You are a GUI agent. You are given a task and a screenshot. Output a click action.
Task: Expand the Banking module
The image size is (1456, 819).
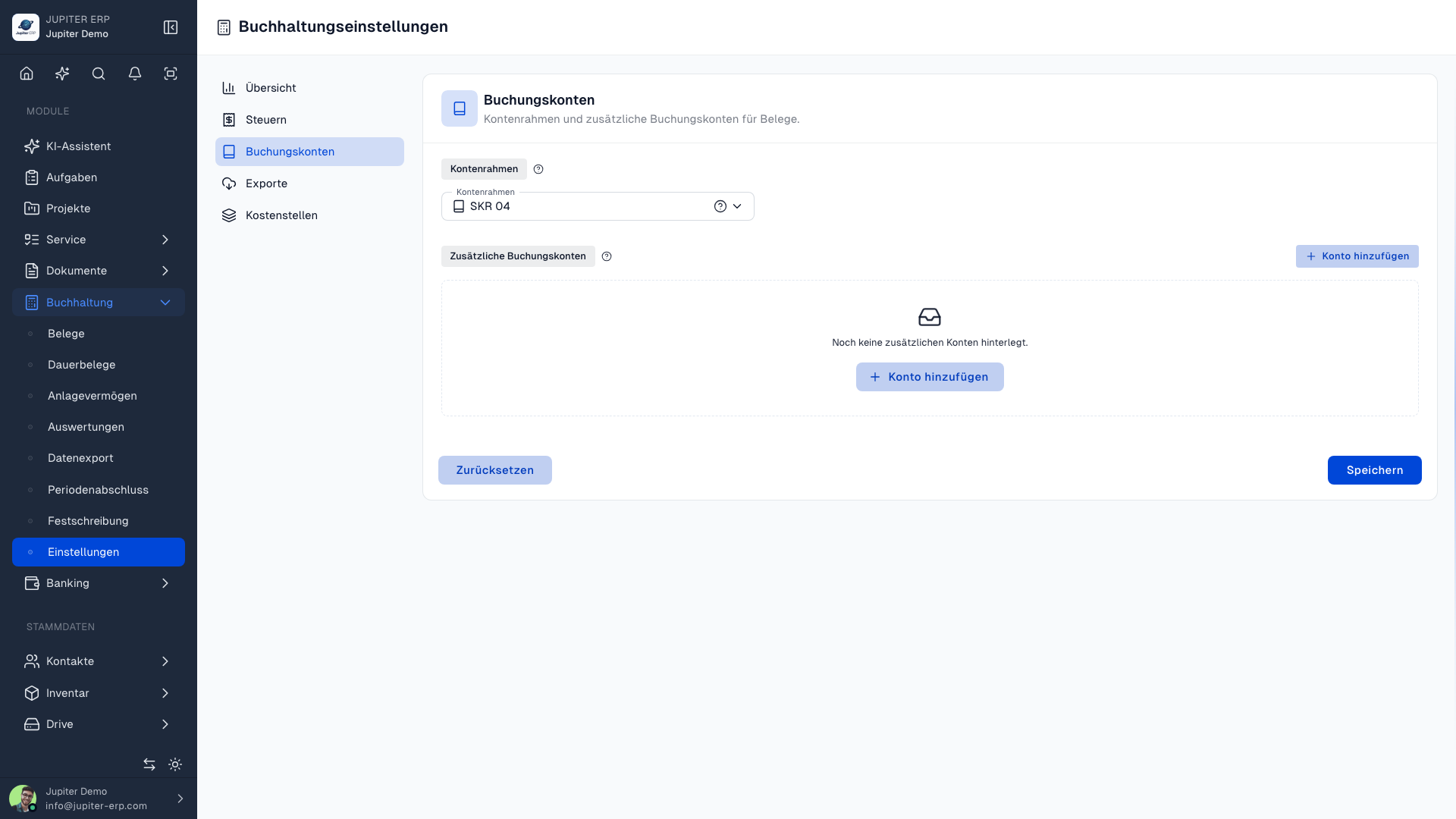(x=99, y=583)
